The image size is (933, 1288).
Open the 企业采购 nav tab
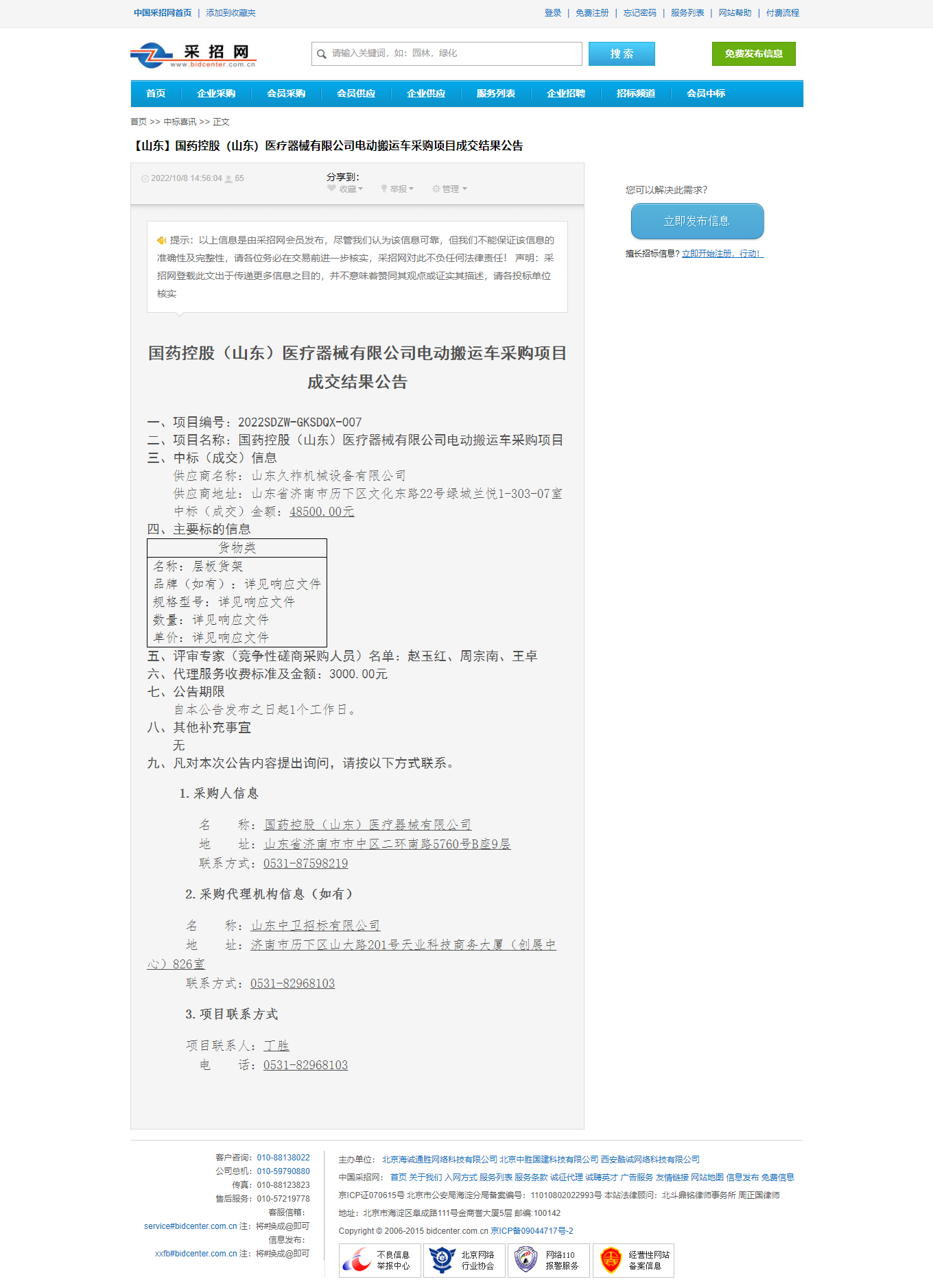coord(216,93)
